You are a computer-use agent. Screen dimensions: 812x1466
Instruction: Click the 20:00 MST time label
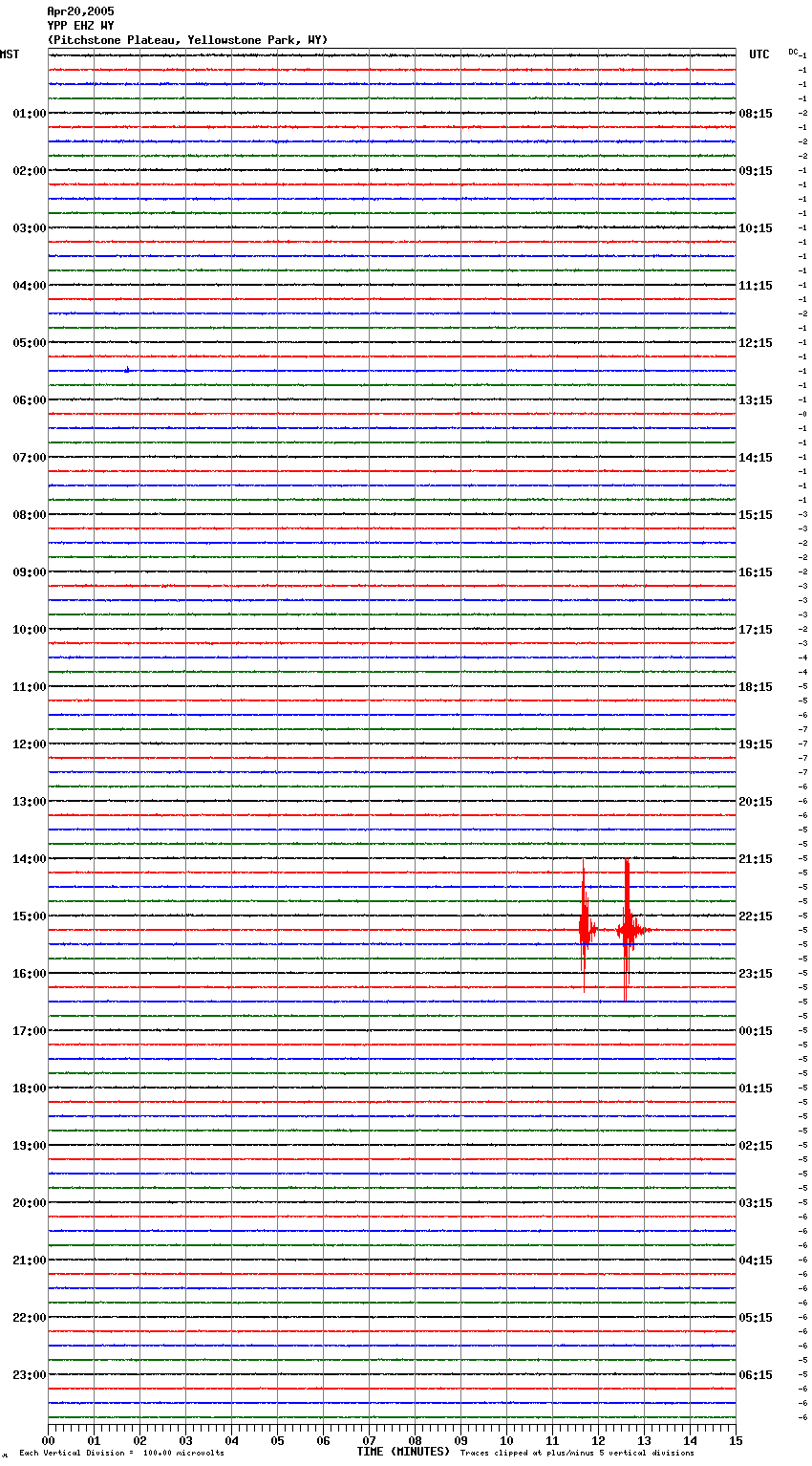[x=29, y=1203]
